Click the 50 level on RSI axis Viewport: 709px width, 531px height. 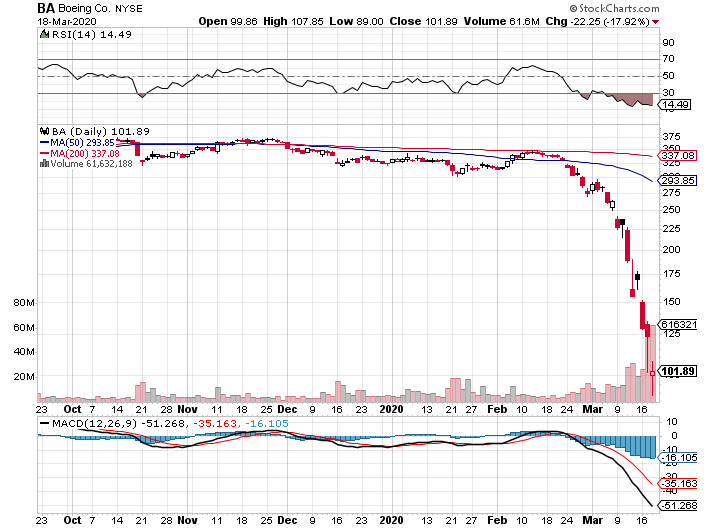668,76
